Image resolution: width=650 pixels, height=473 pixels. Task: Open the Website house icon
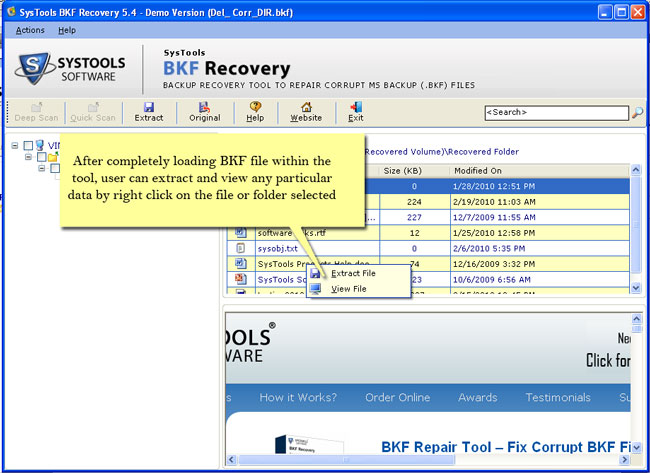tap(306, 107)
